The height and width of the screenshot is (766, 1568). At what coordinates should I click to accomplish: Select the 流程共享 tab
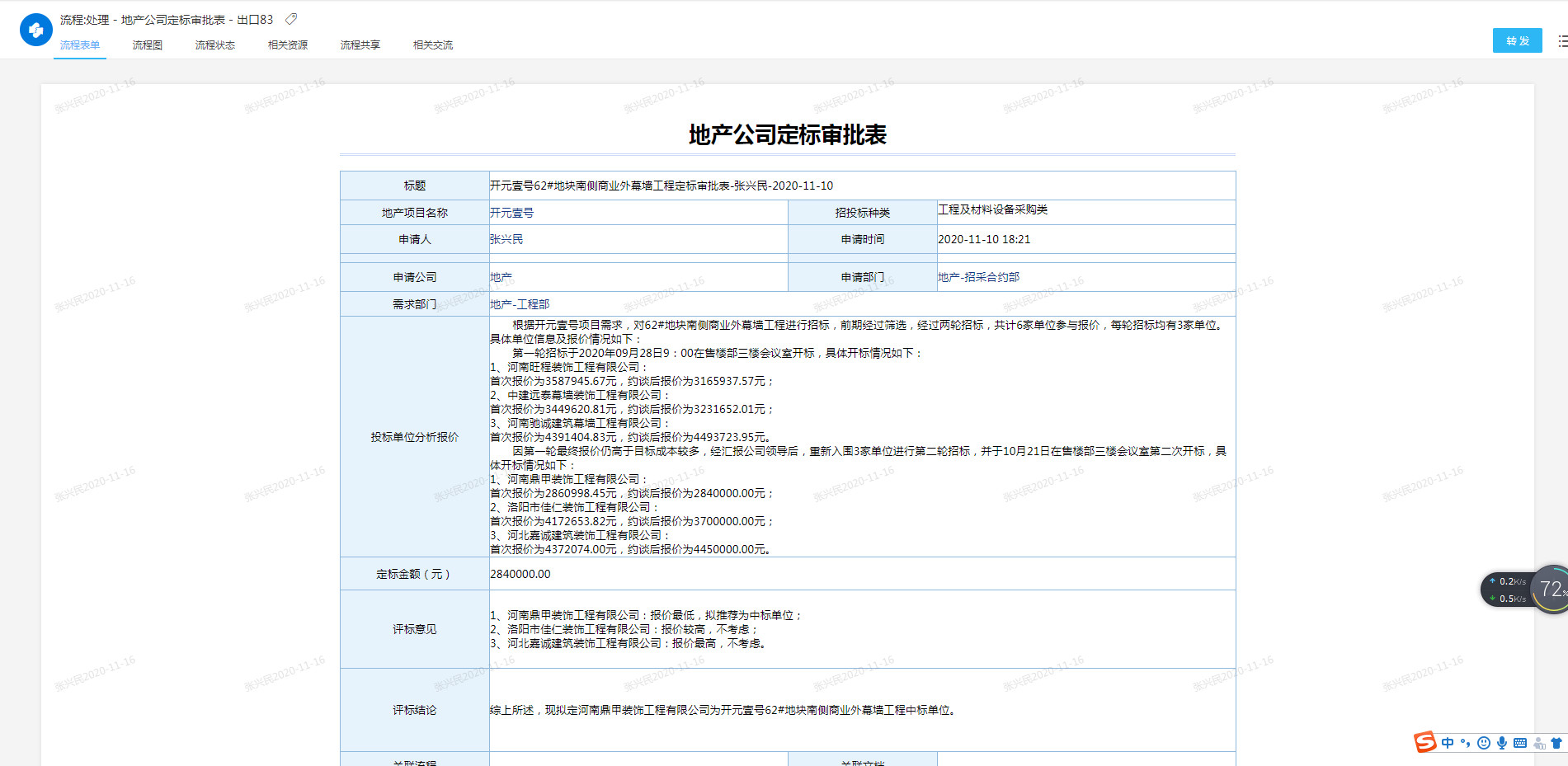[360, 45]
